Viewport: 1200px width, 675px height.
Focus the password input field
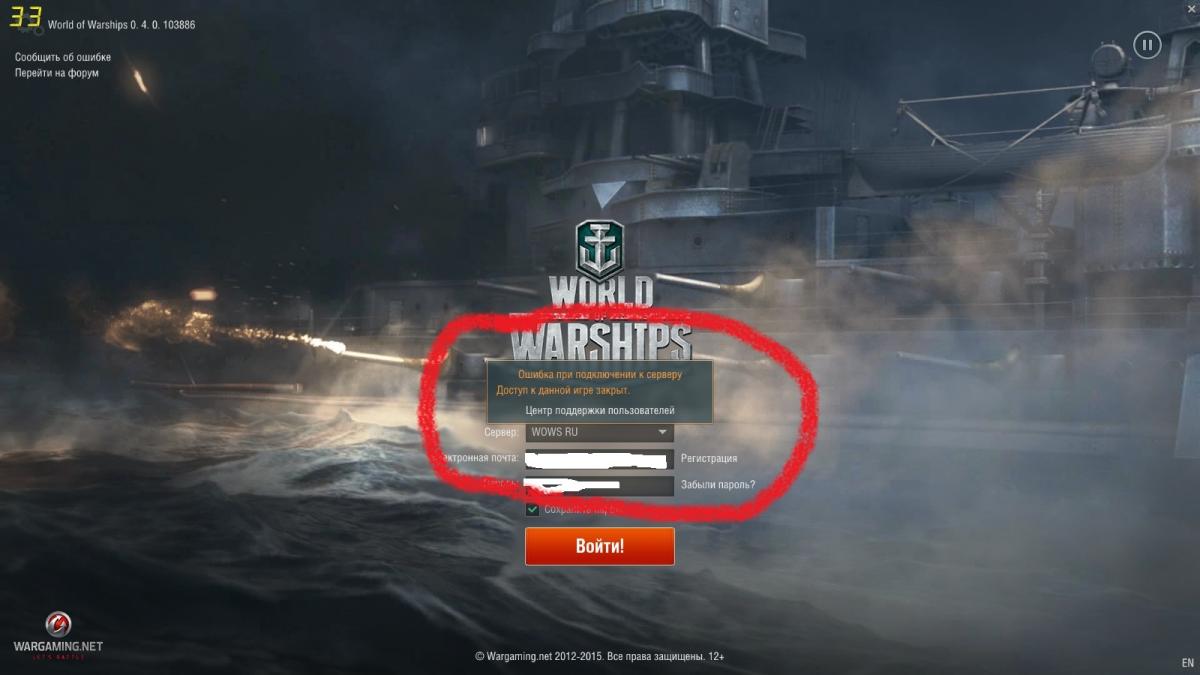pos(600,486)
